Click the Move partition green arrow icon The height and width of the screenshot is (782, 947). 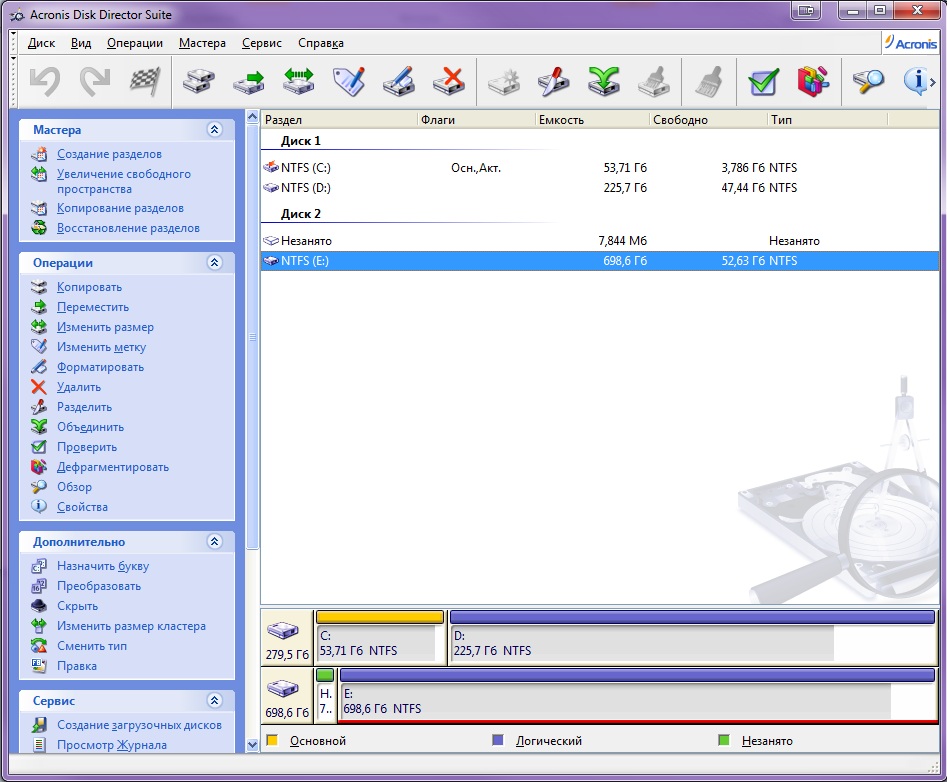[249, 82]
